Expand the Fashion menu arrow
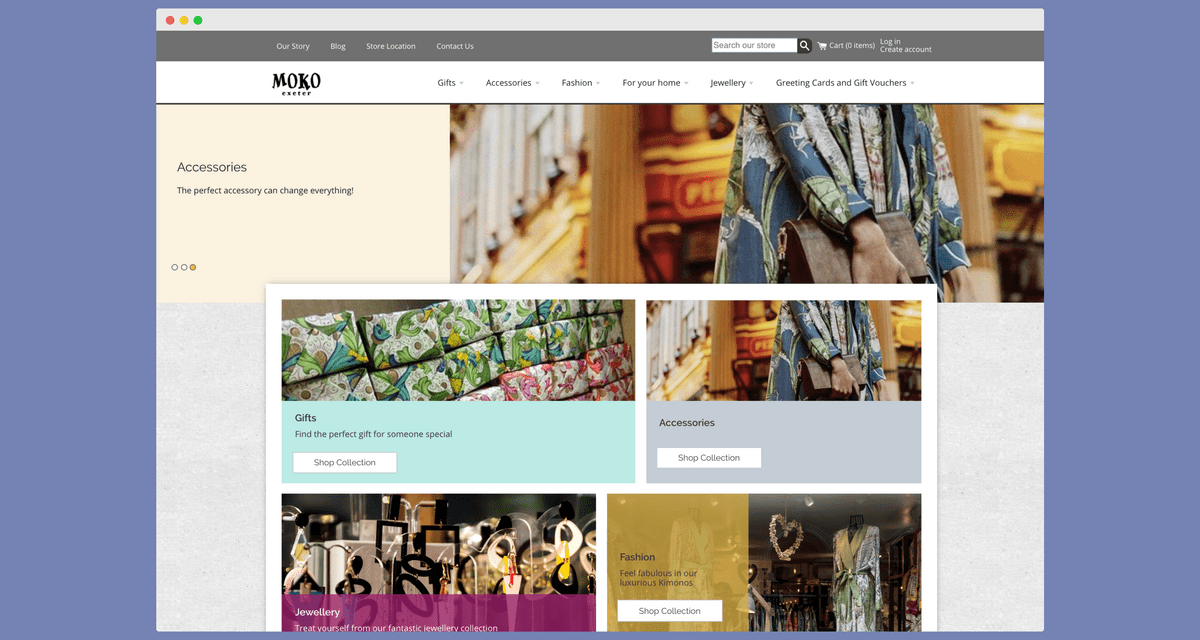The width and height of the screenshot is (1200, 640). (598, 83)
